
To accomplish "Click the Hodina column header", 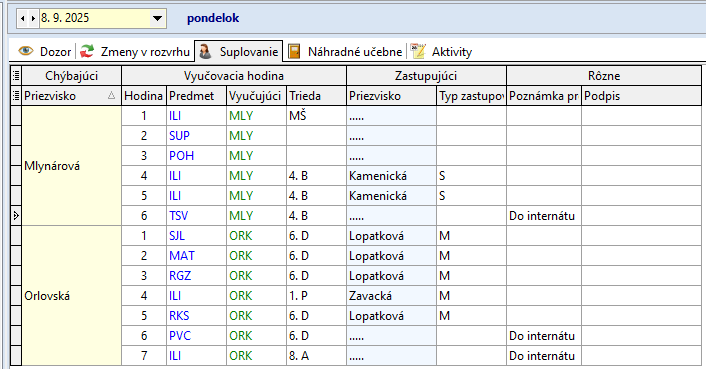I will click(x=144, y=96).
